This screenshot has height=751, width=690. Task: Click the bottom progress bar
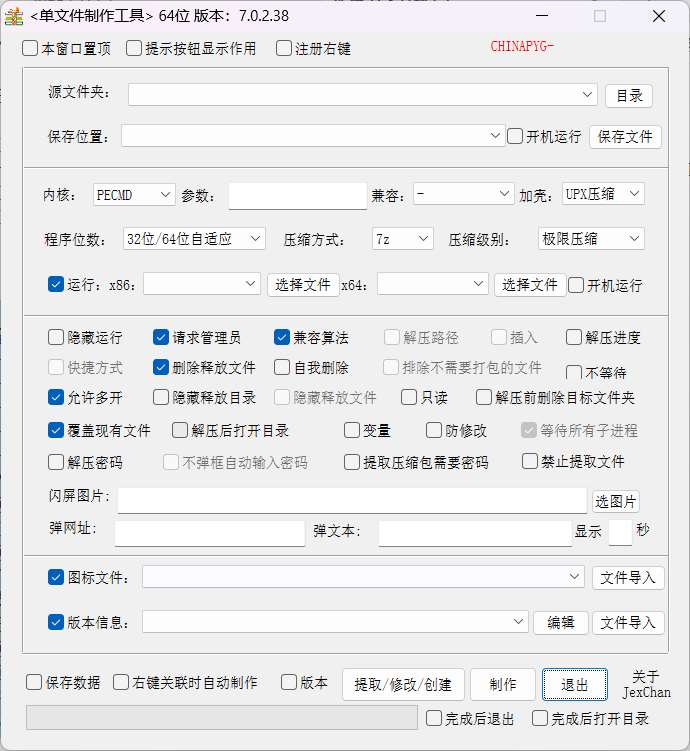pyautogui.click(x=221, y=718)
